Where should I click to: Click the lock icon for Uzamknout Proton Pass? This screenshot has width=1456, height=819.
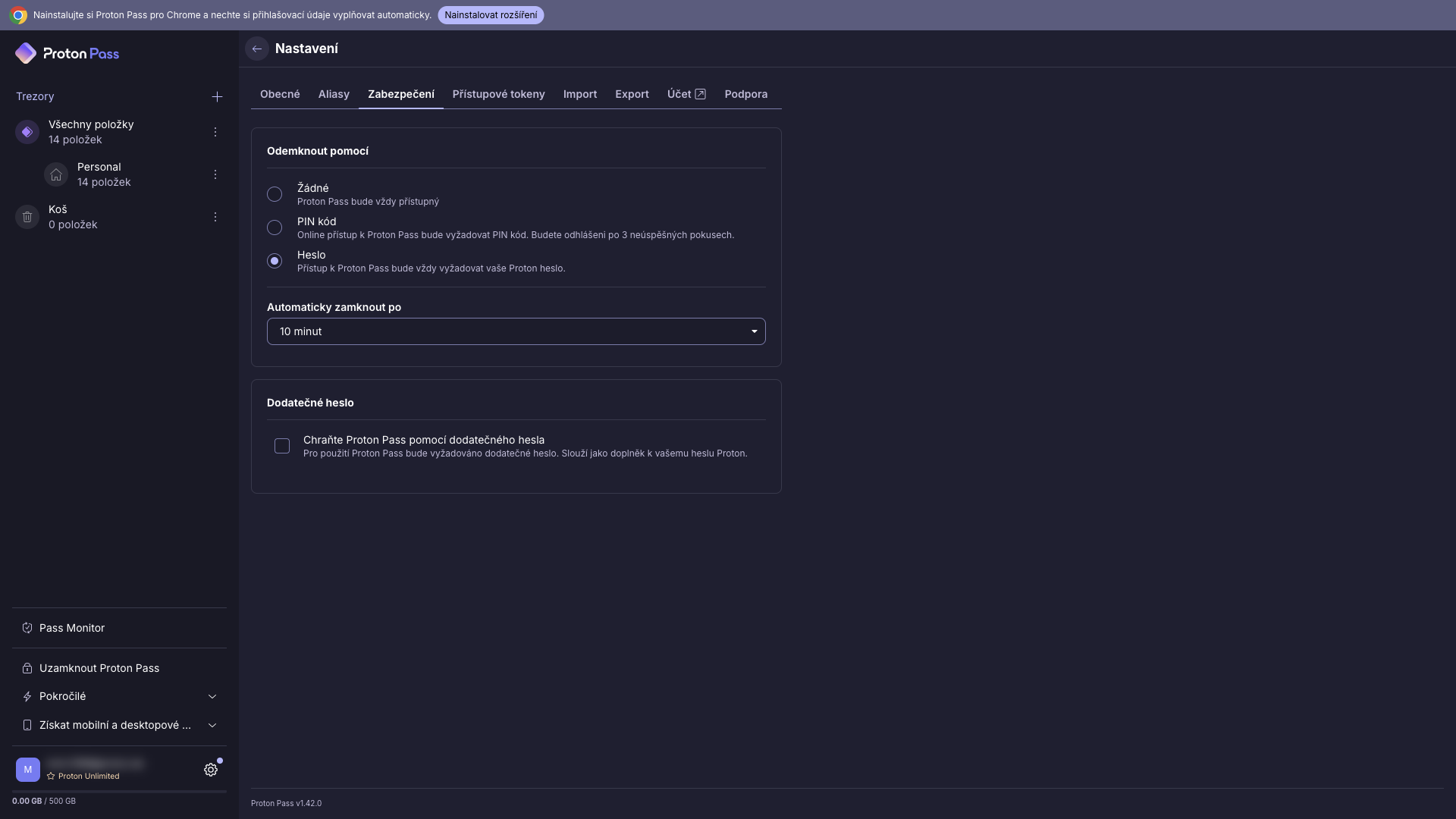[27, 668]
